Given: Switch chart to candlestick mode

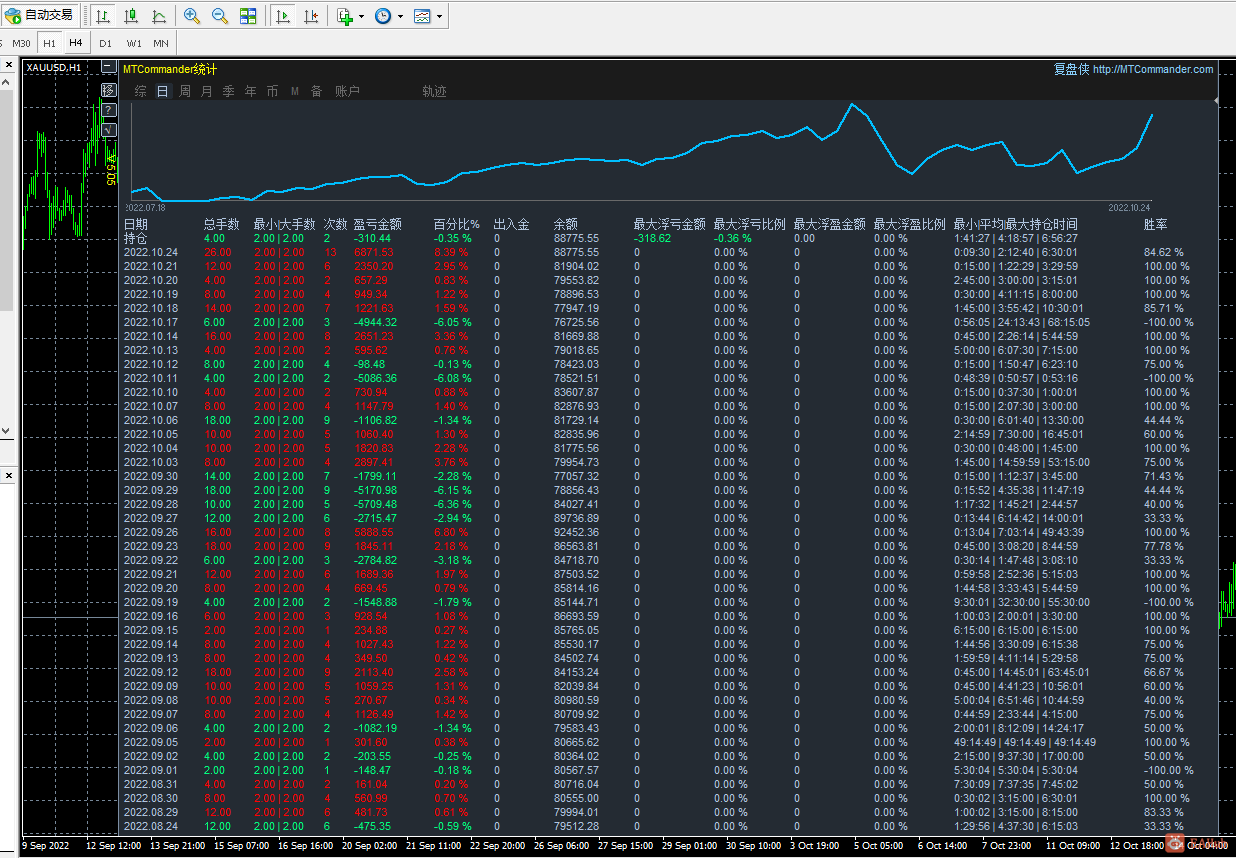Looking at the screenshot, I should pos(131,16).
